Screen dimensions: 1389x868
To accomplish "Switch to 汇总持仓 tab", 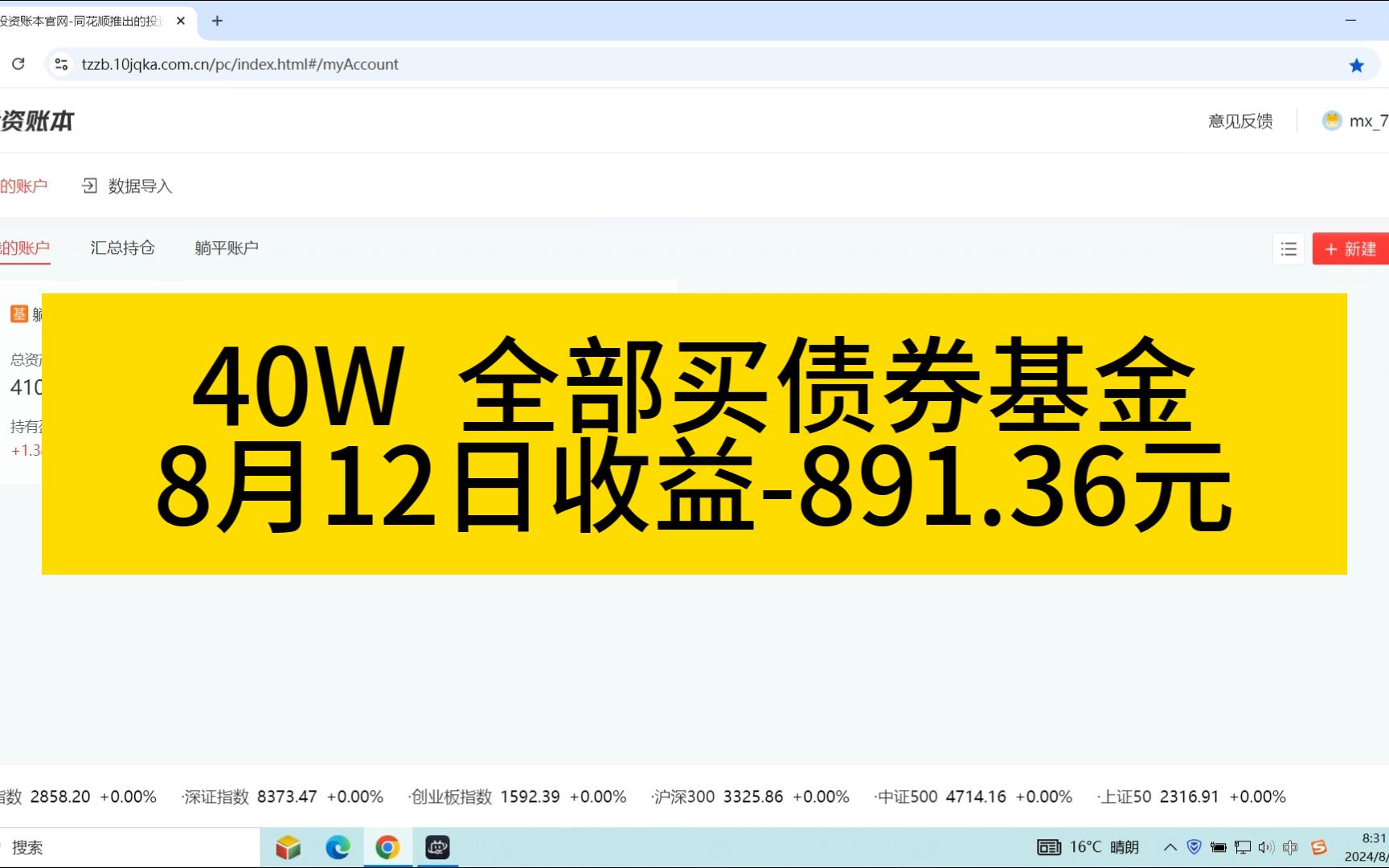I will click(x=122, y=248).
